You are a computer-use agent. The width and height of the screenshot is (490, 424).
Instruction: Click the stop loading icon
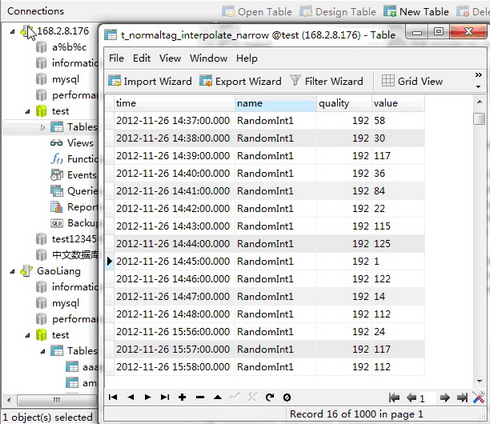[x=287, y=397]
